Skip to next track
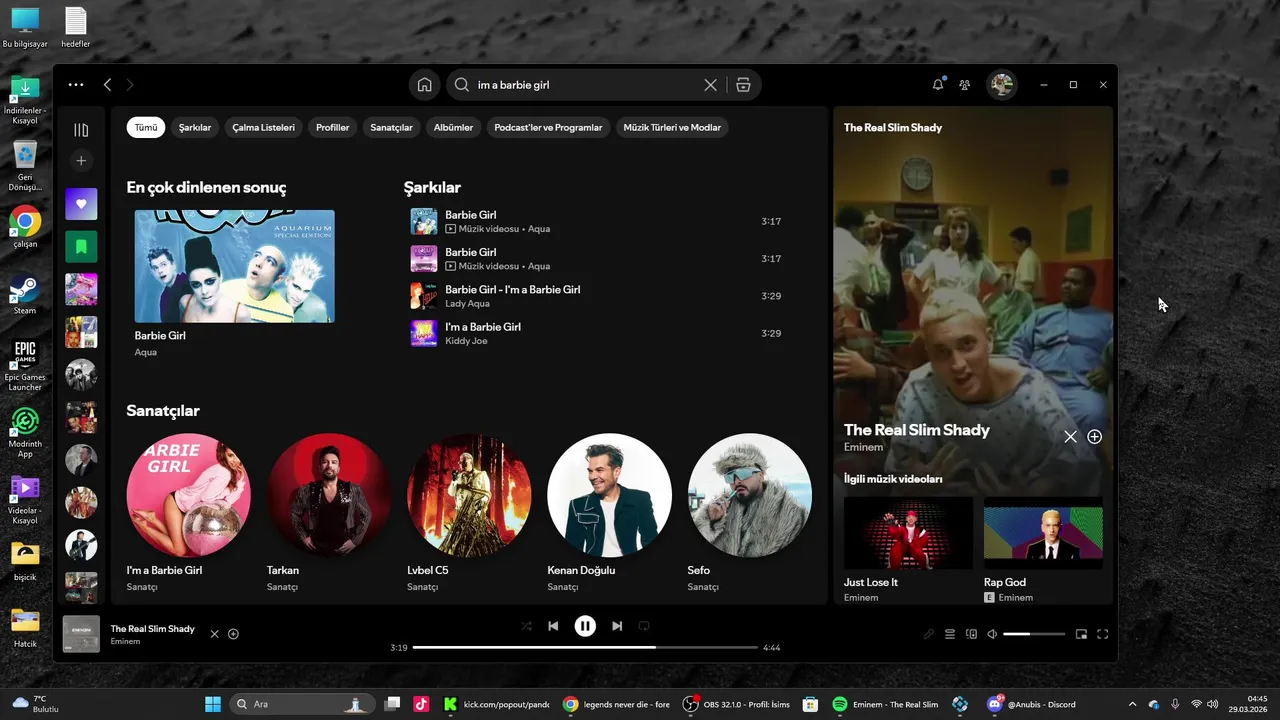 tap(617, 626)
